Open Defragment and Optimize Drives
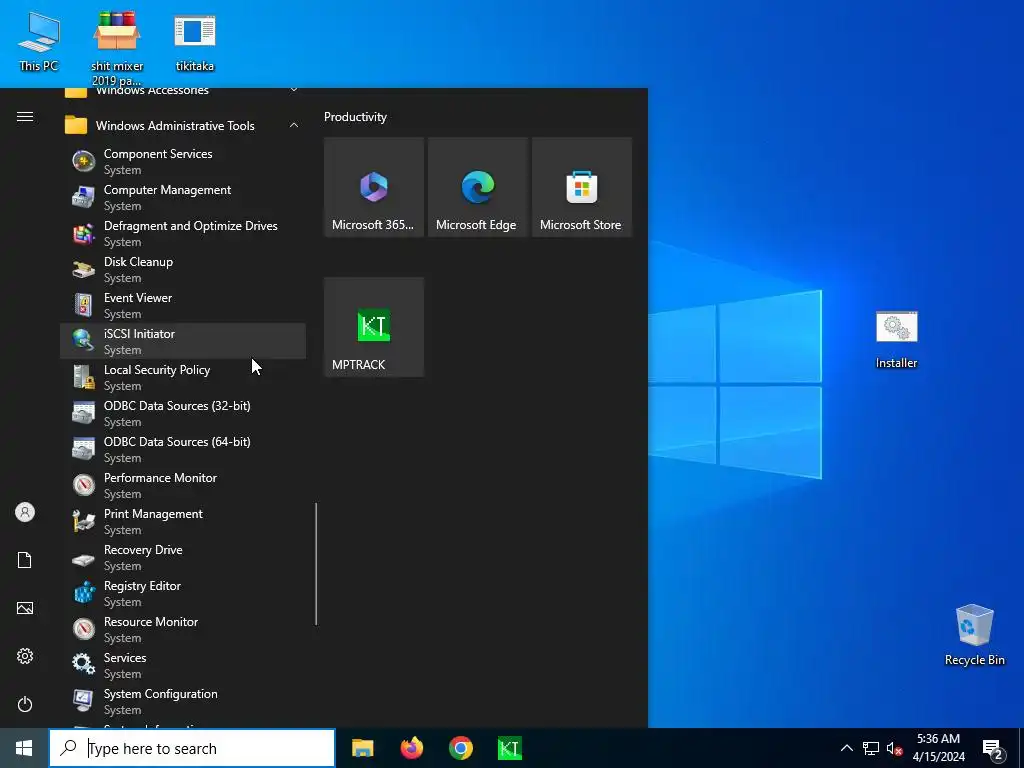Image resolution: width=1024 pixels, height=768 pixels. [x=183, y=233]
